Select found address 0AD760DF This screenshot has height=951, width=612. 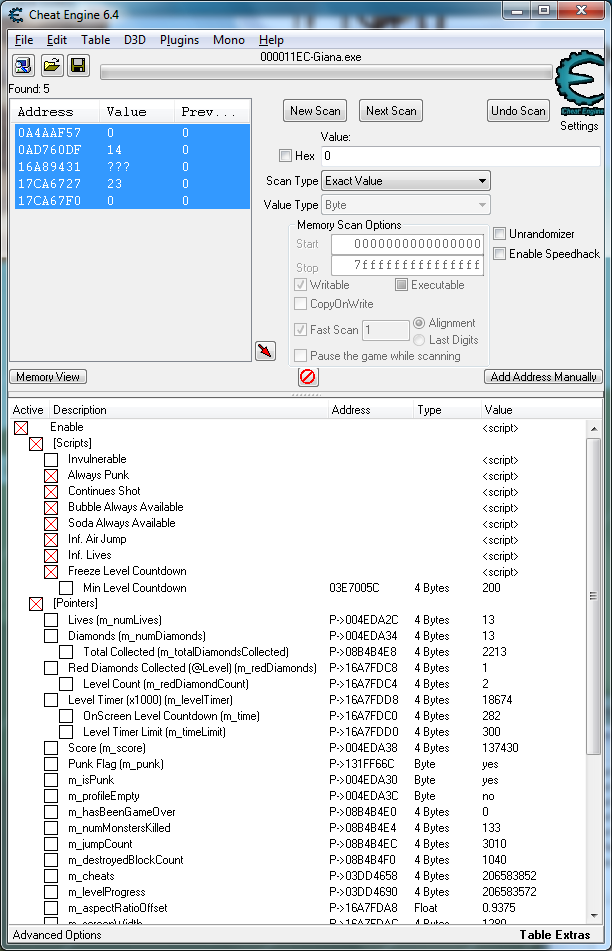(132, 150)
